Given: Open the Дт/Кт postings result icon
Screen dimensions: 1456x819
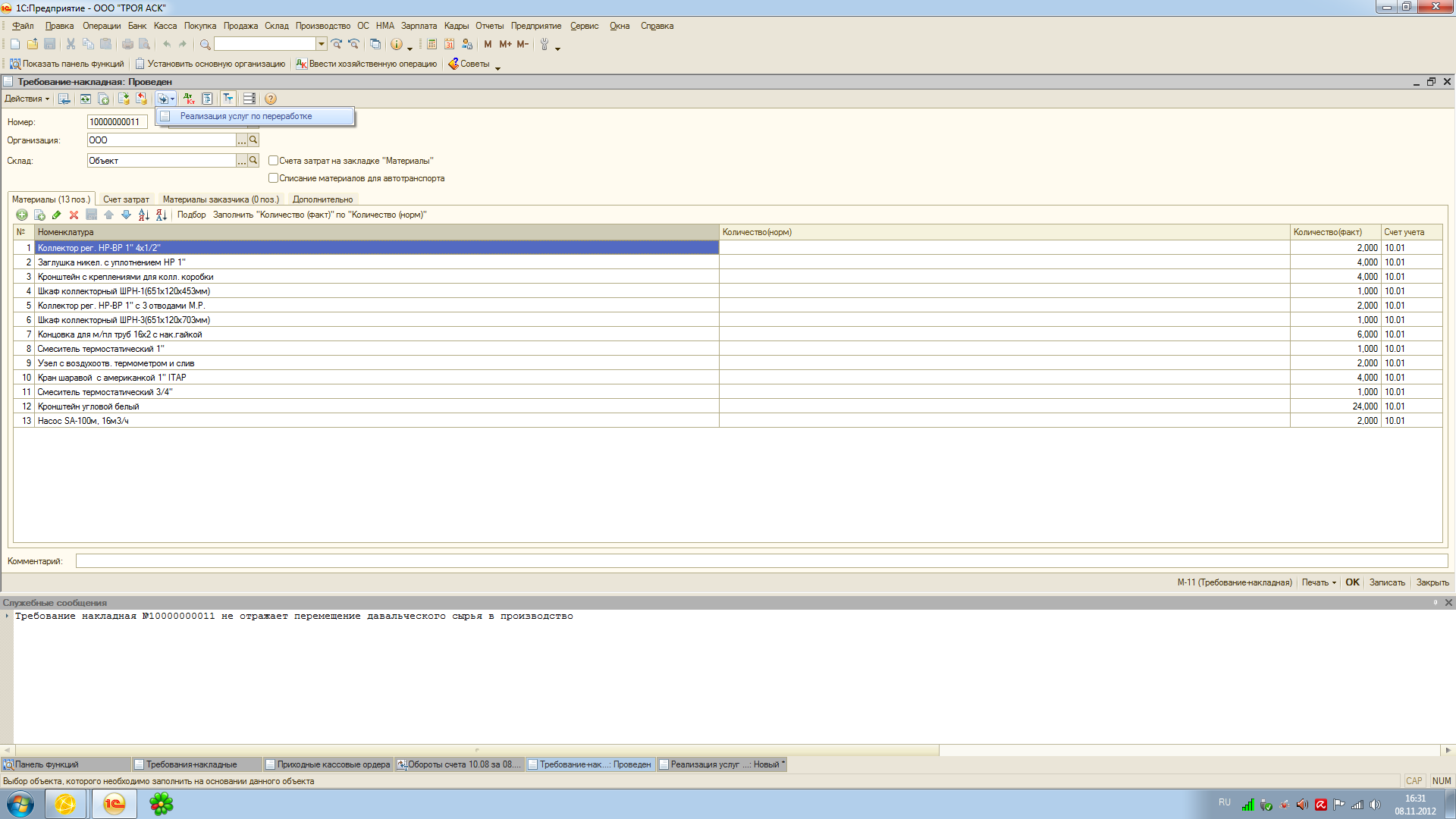Looking at the screenshot, I should coord(189,99).
